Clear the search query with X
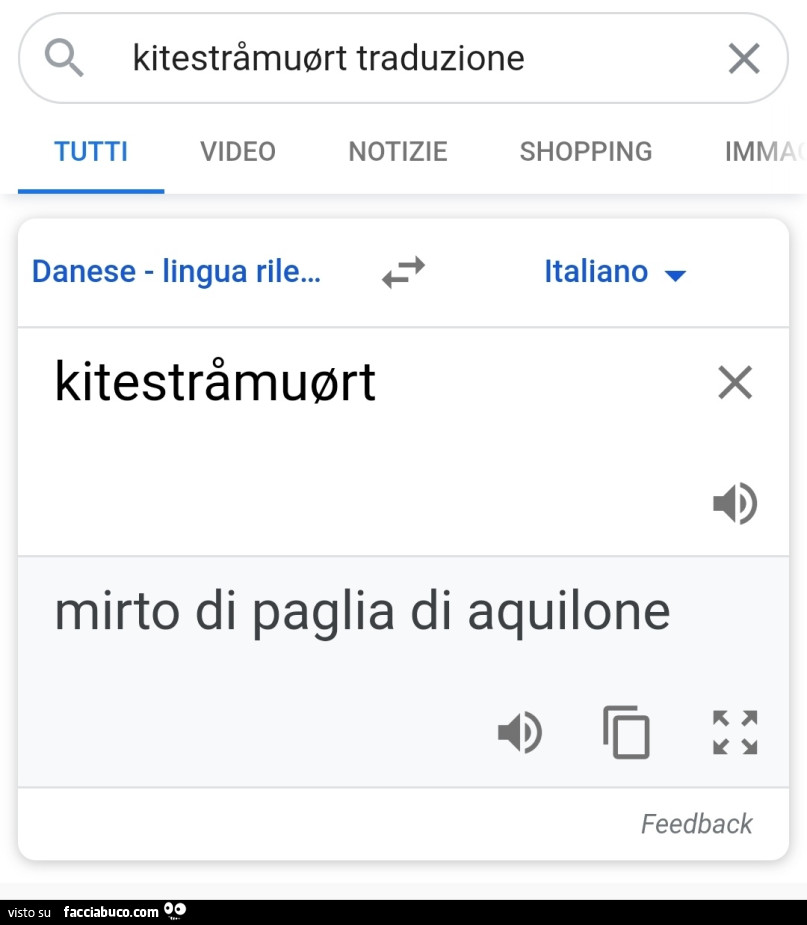Viewport: 807px width, 925px height. click(x=743, y=59)
